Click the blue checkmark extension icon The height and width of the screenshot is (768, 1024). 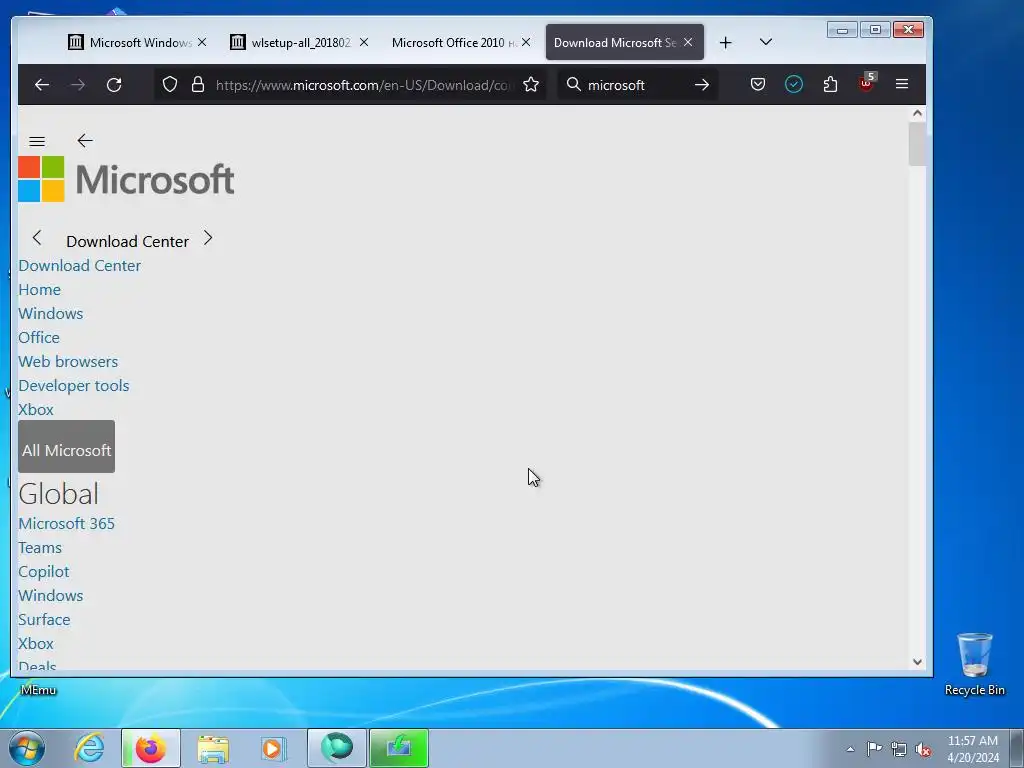[793, 84]
